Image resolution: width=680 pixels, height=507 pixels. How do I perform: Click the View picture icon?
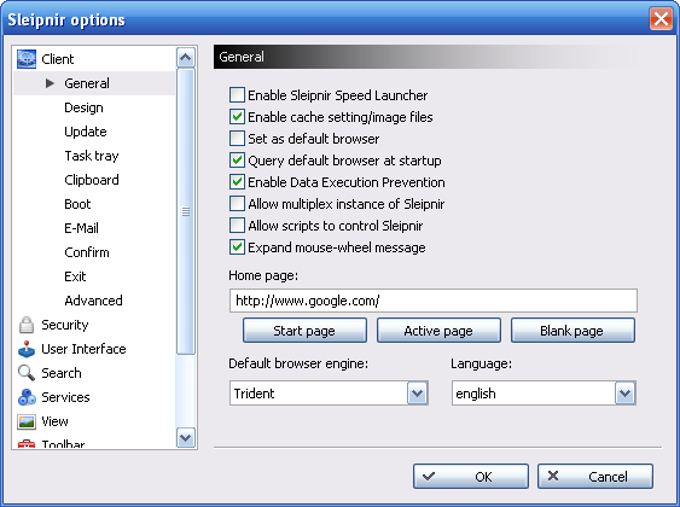point(26,422)
